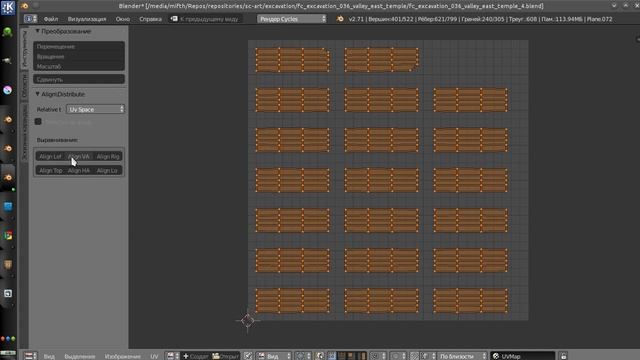Click the Сдвинуть button

click(x=79, y=80)
